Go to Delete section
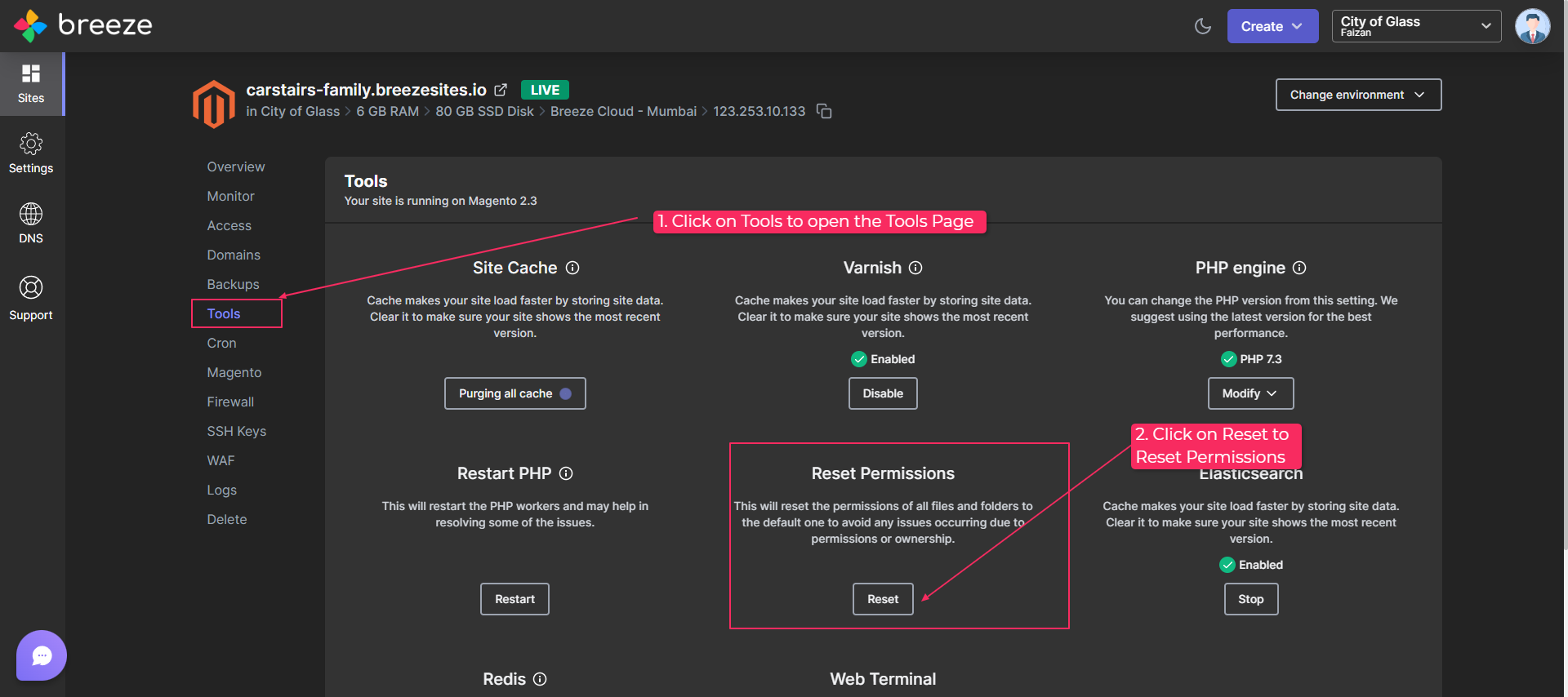1568x697 pixels. point(227,519)
